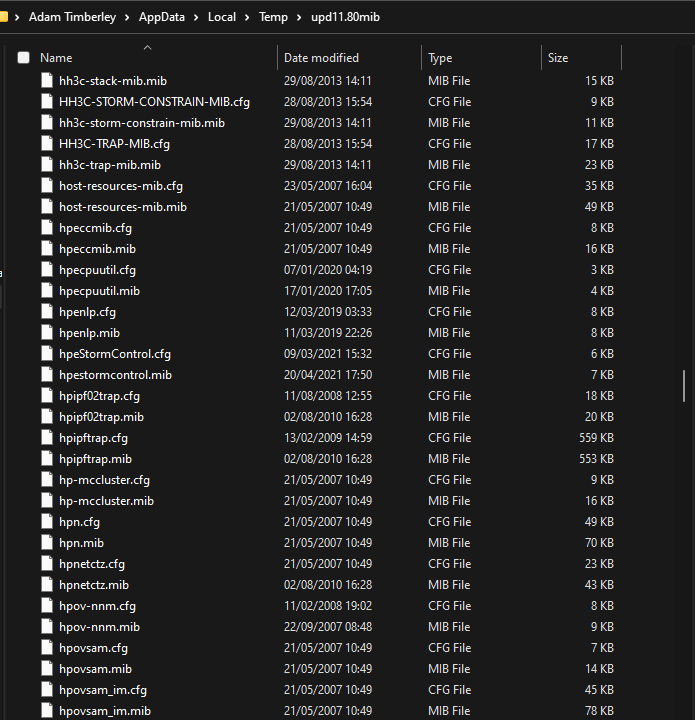Click date 12/03/2019 03:33 of hpenlp.cfg
This screenshot has height=720, width=695.
(328, 312)
